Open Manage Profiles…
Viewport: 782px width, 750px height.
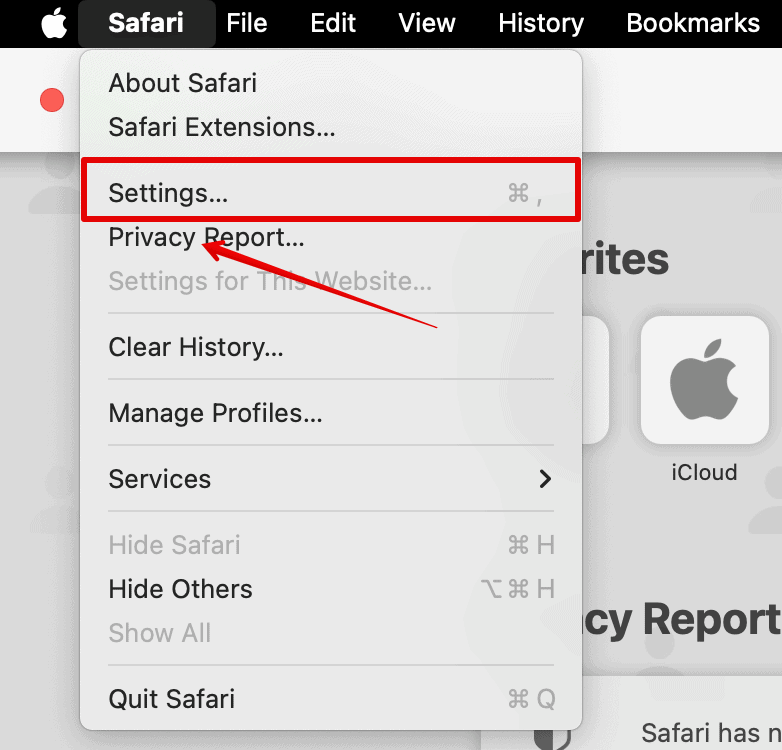[215, 413]
